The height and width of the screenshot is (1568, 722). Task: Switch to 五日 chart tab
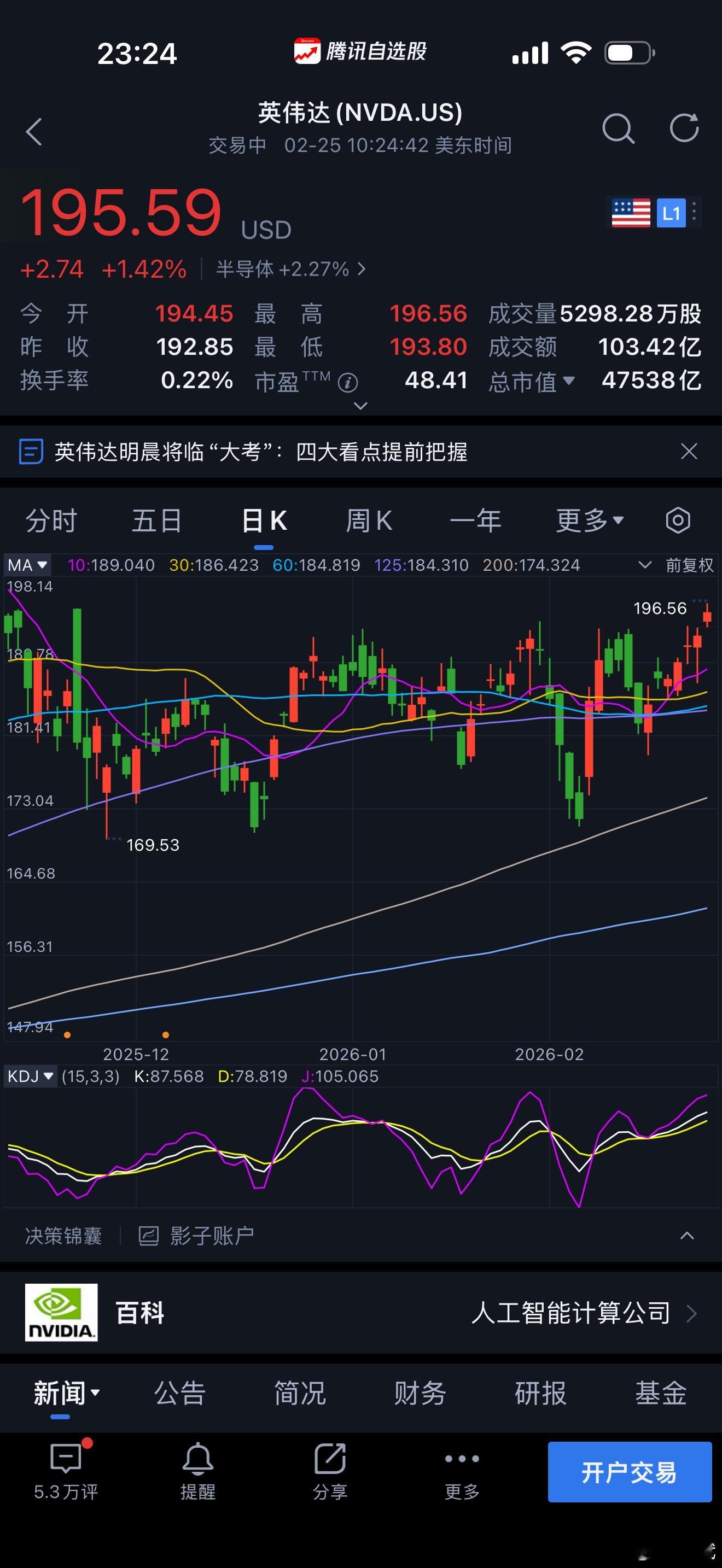157,520
